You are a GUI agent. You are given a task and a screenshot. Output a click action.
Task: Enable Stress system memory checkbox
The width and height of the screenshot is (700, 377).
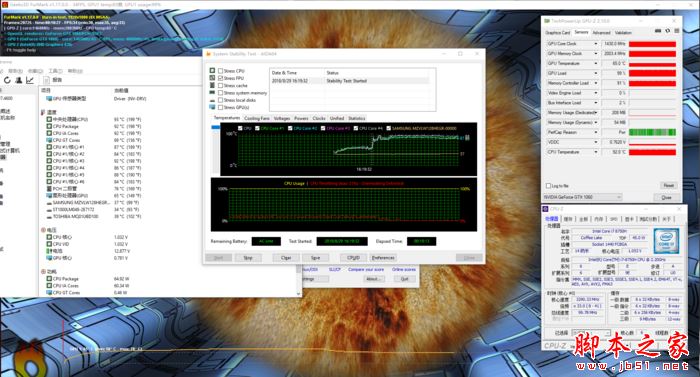[220, 93]
